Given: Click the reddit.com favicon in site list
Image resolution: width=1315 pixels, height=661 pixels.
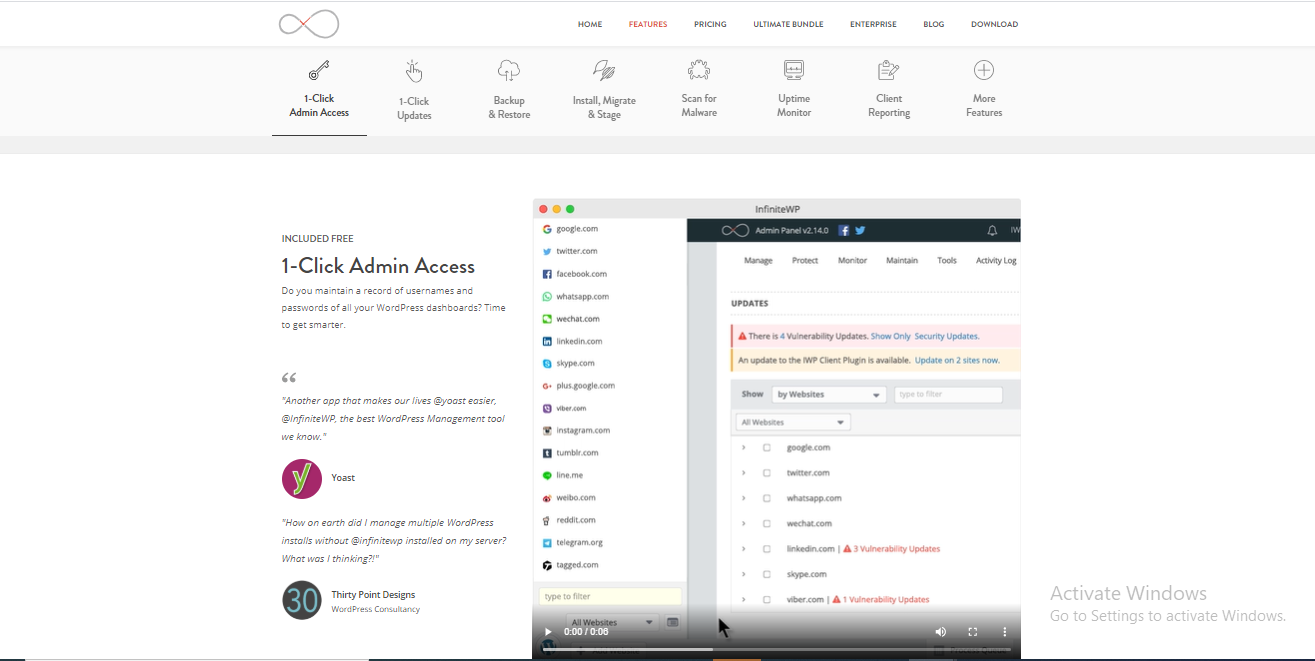Looking at the screenshot, I should point(547,520).
